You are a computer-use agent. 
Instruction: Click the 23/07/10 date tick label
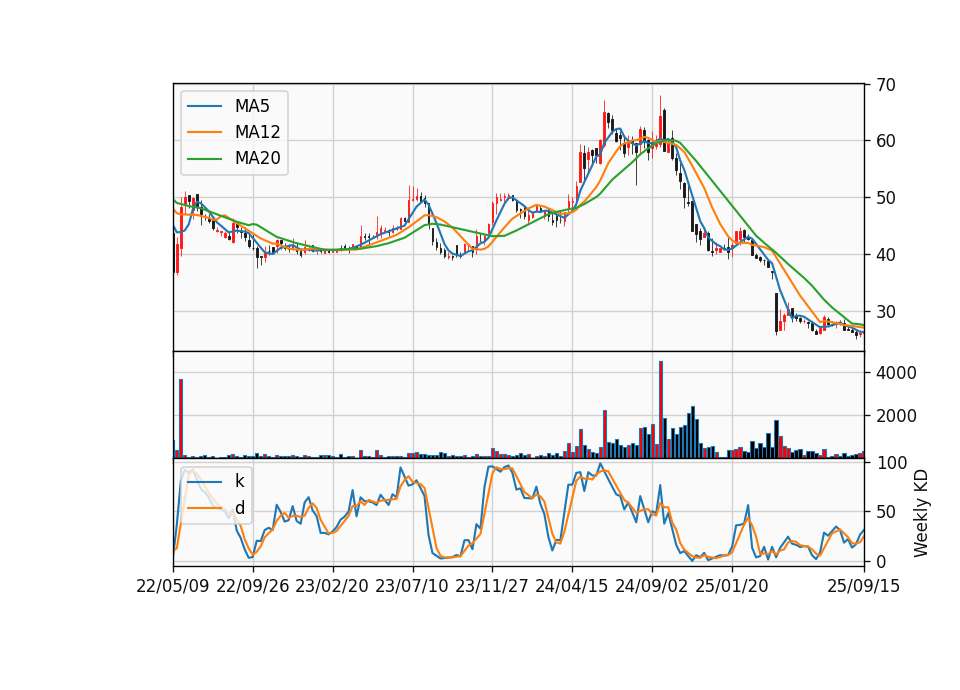pos(412,586)
